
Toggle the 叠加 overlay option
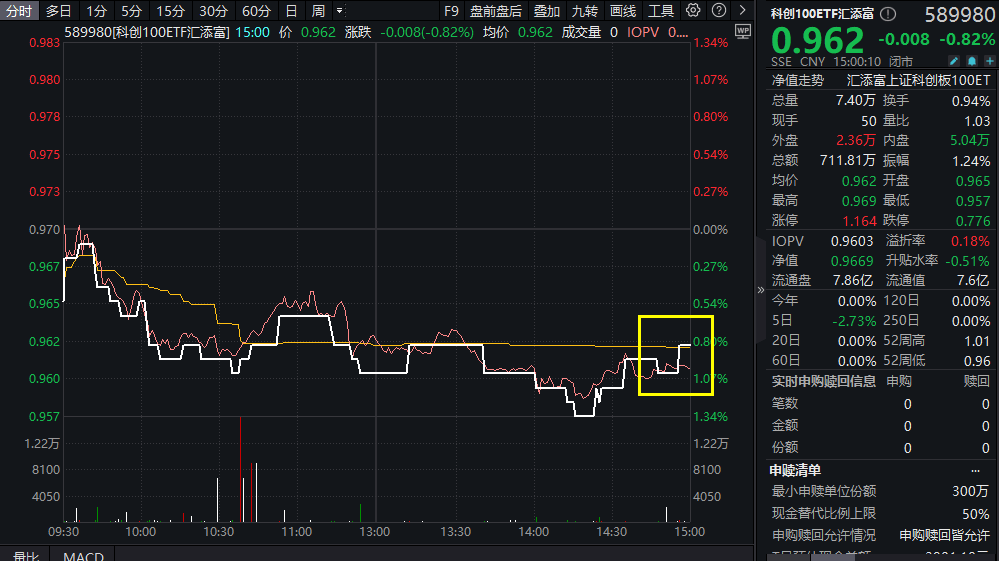(x=546, y=11)
